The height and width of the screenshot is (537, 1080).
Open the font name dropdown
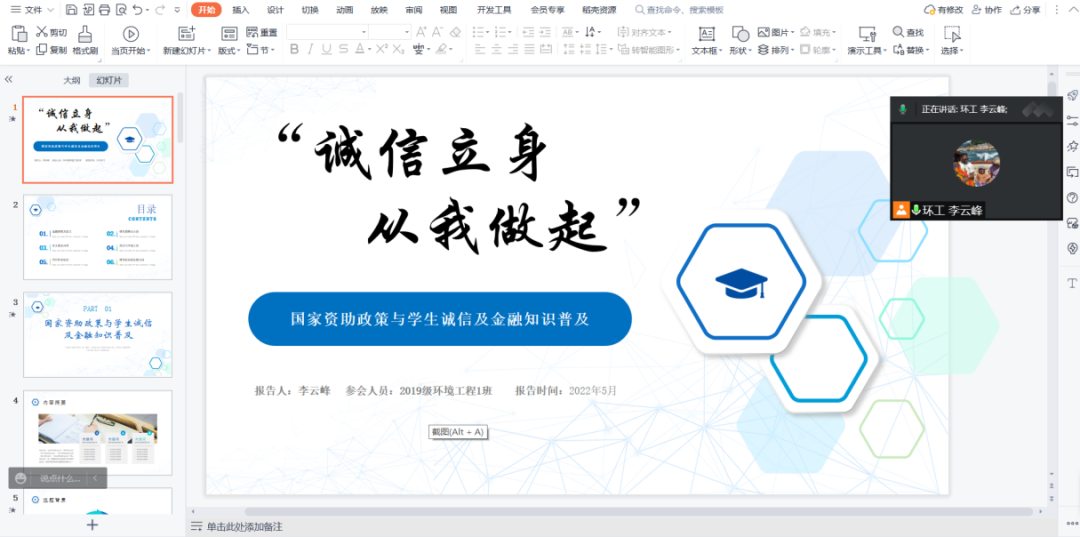point(364,32)
